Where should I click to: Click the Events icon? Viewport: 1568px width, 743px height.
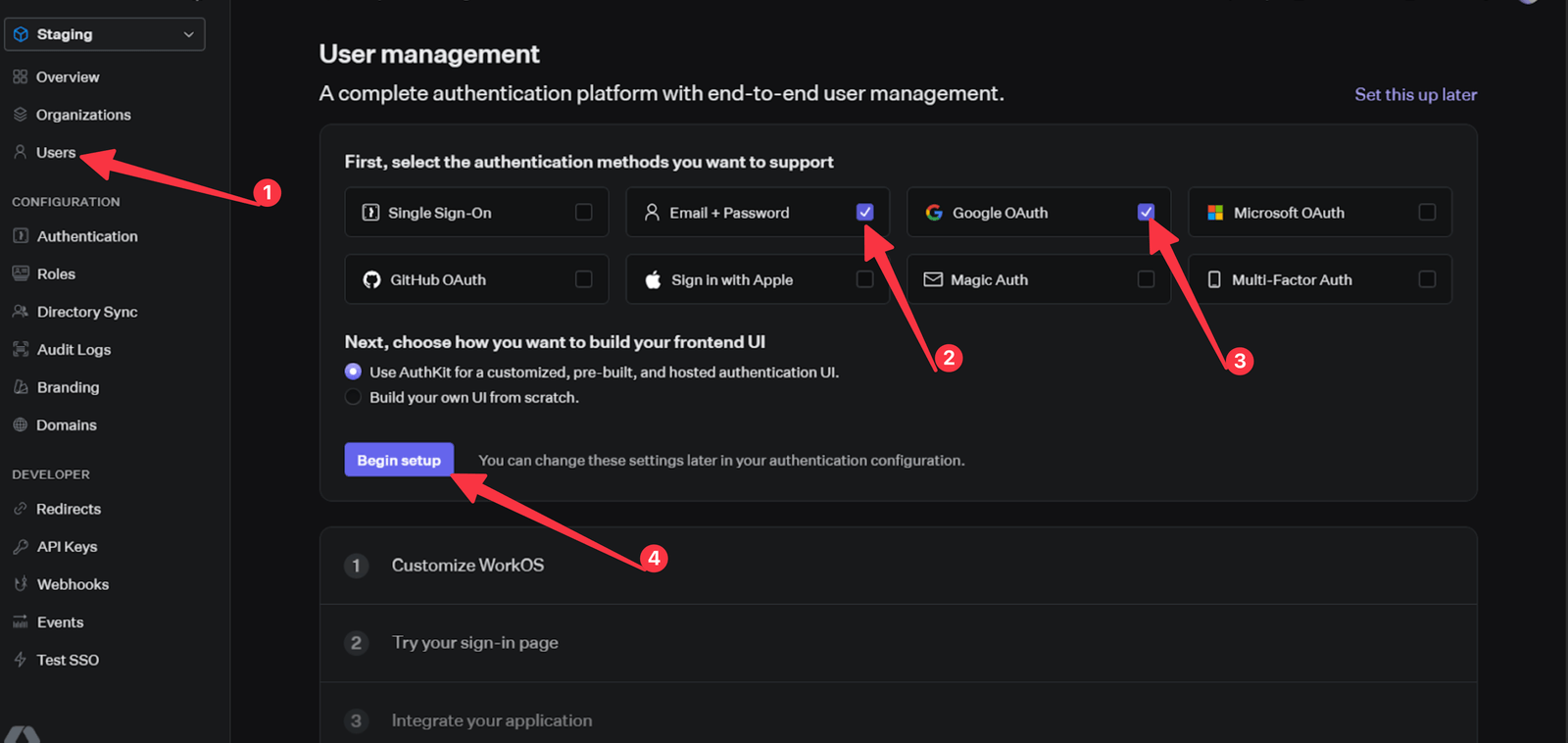(21, 621)
